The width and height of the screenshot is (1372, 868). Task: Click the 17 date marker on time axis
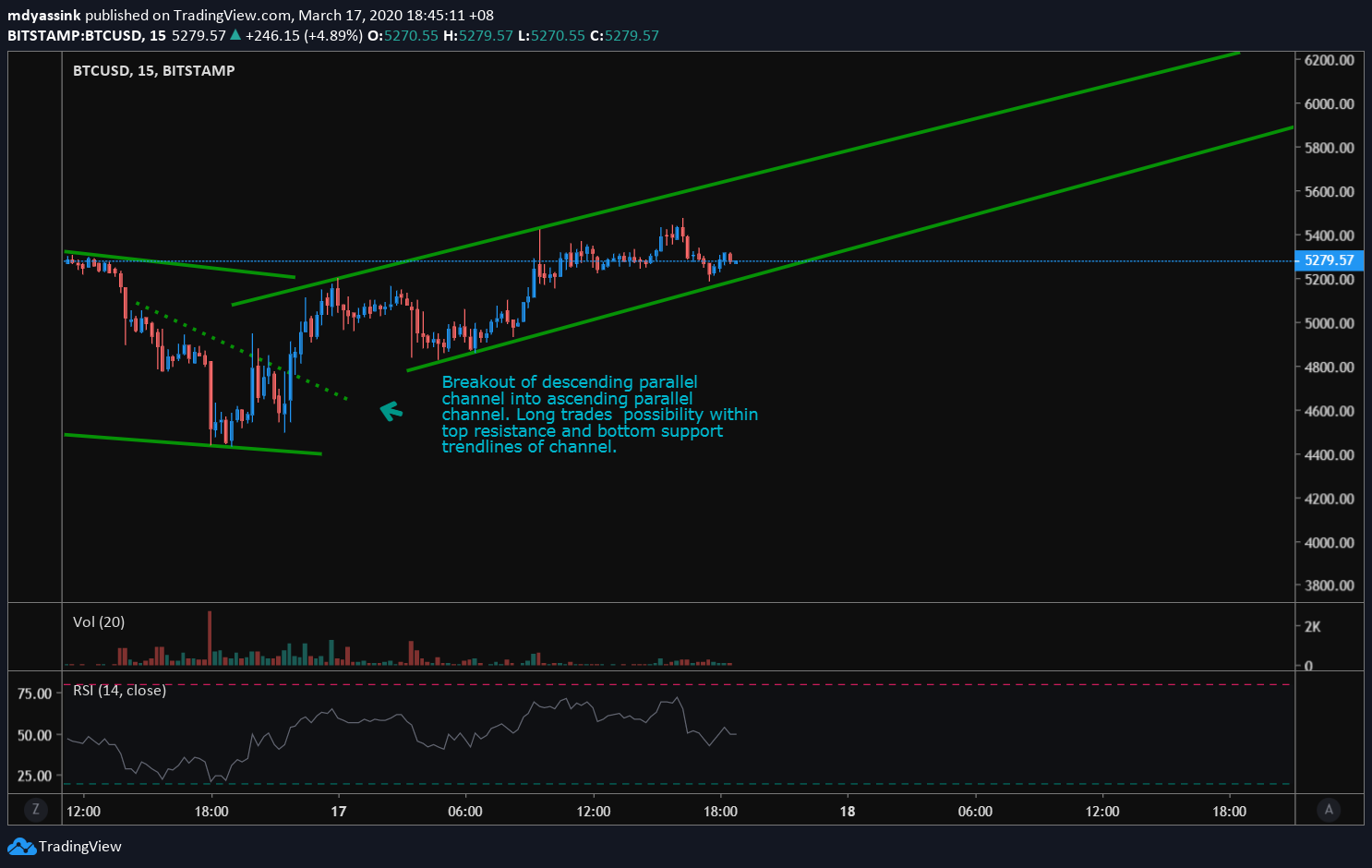[x=339, y=811]
